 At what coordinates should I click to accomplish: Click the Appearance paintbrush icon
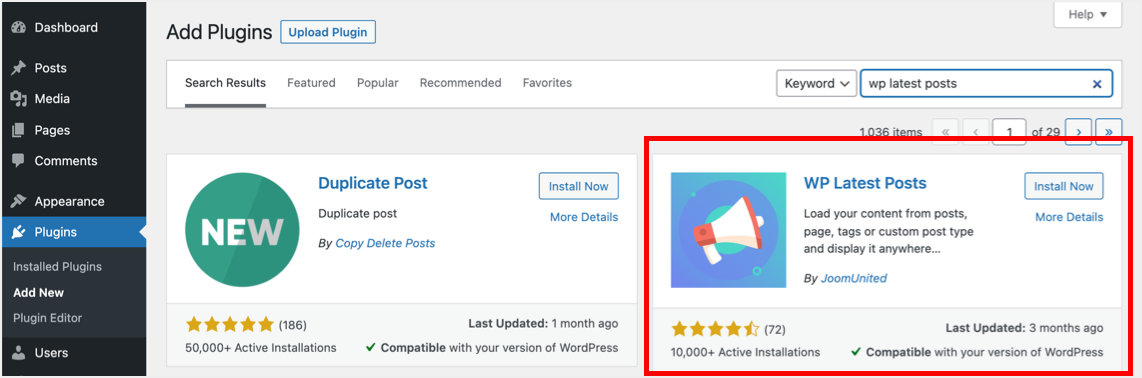click(x=19, y=201)
